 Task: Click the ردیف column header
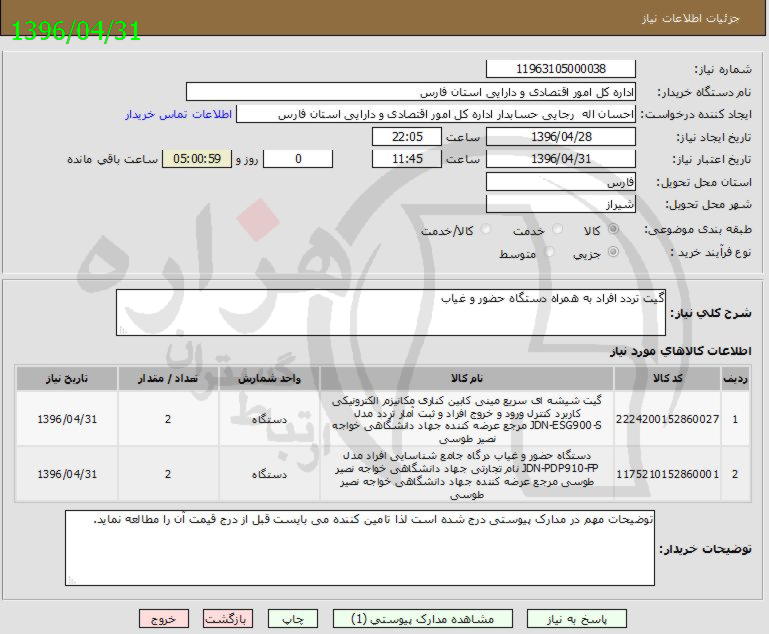click(735, 378)
